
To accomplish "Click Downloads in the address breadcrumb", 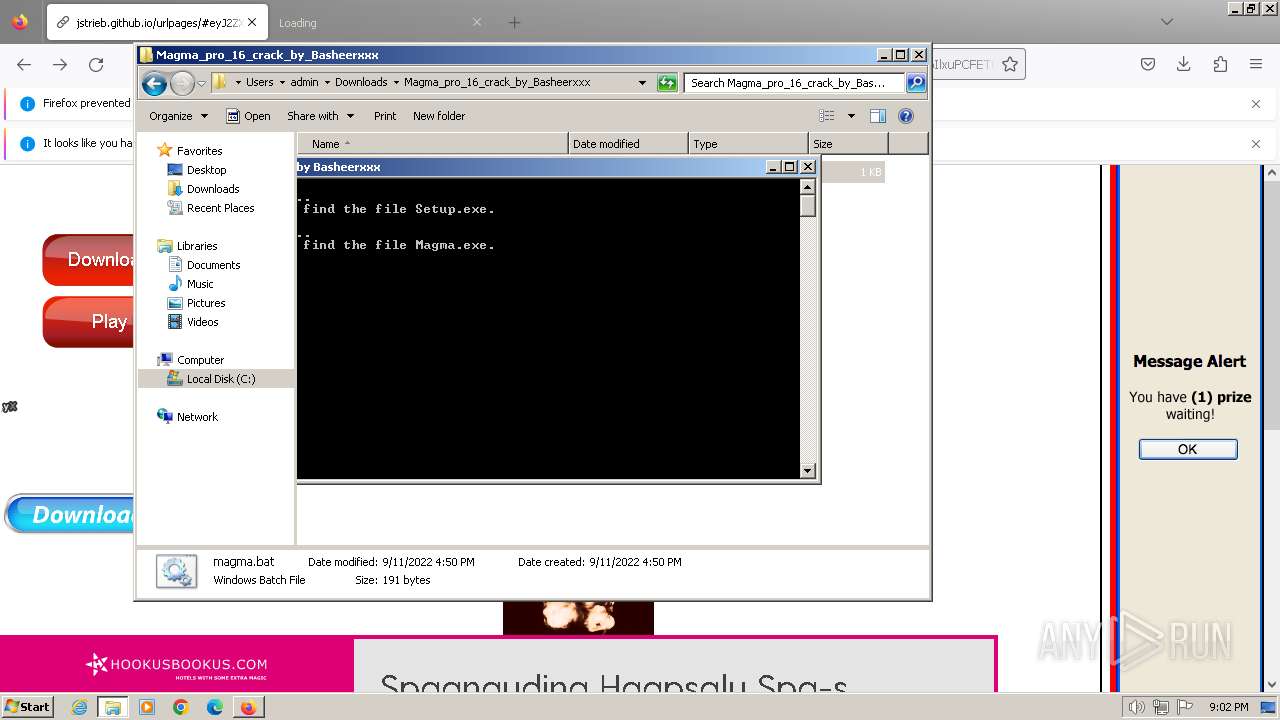I will (x=361, y=83).
